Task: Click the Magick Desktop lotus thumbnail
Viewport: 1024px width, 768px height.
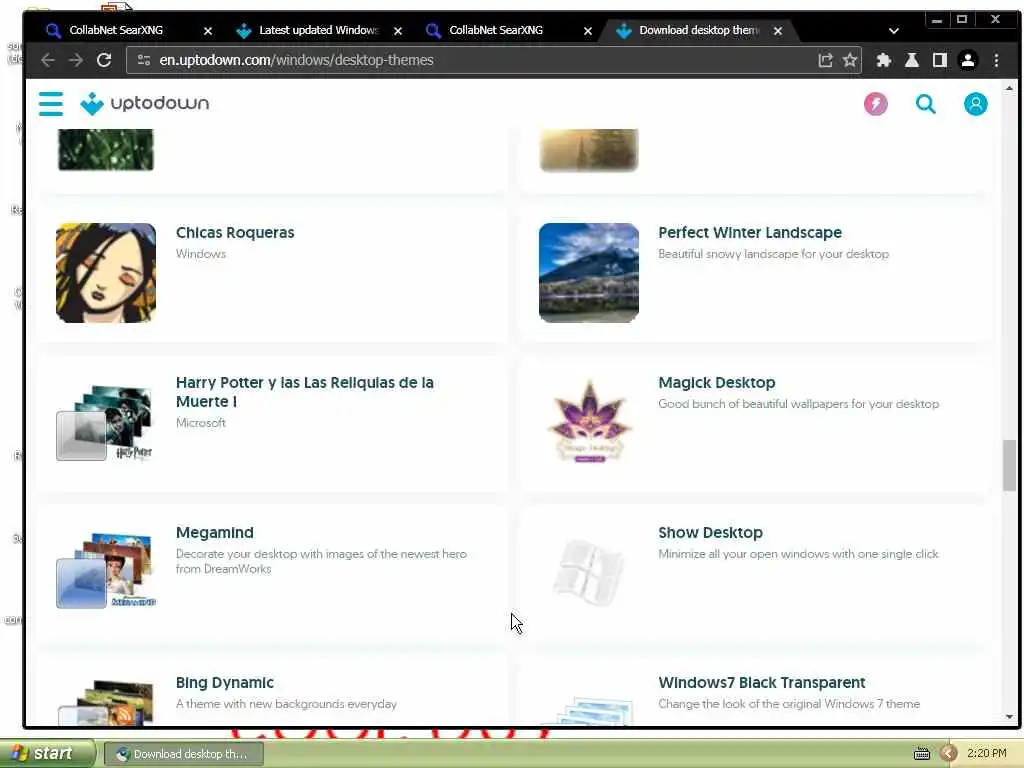Action: (x=589, y=422)
